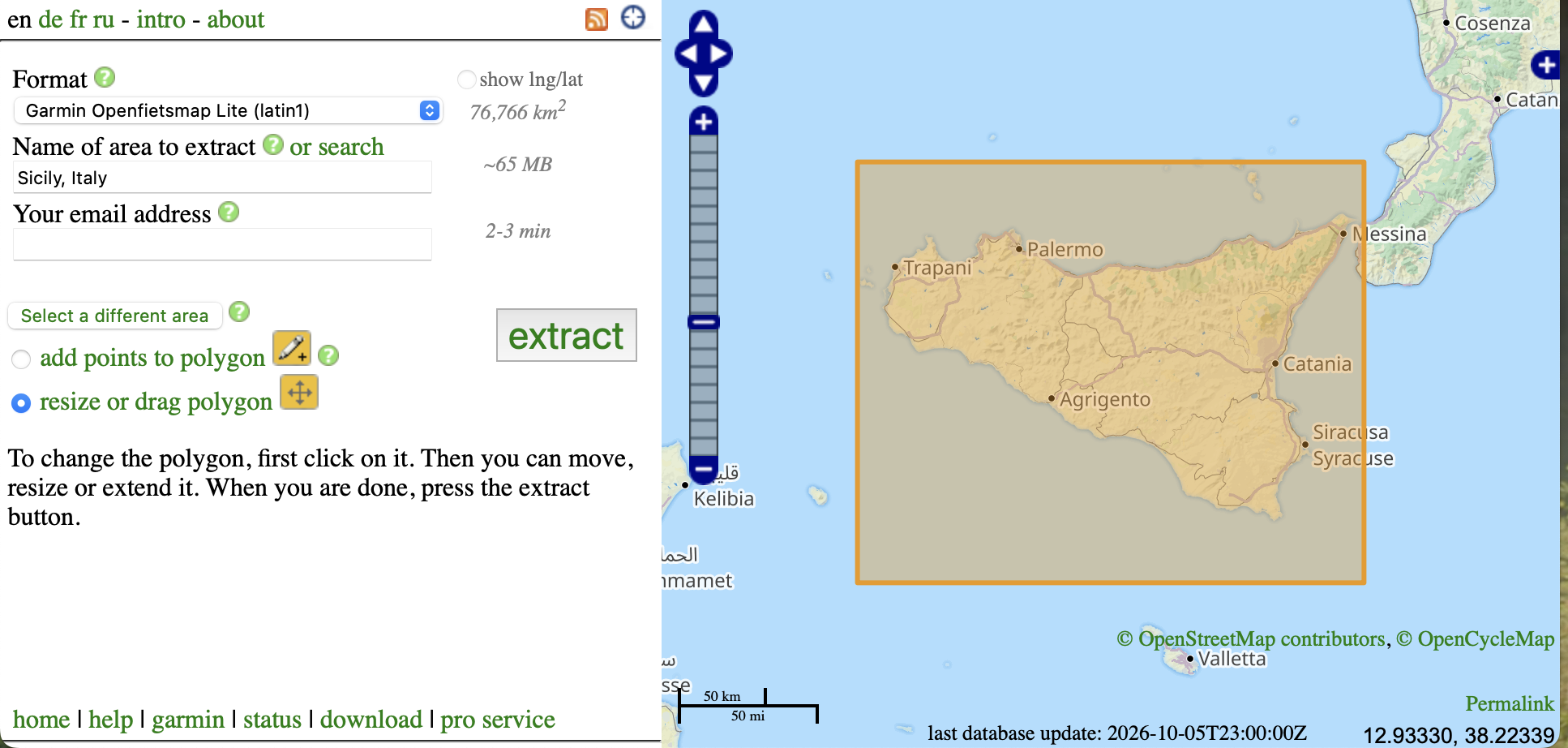Open the status footer link
The height and width of the screenshot is (748, 1568).
click(x=272, y=720)
